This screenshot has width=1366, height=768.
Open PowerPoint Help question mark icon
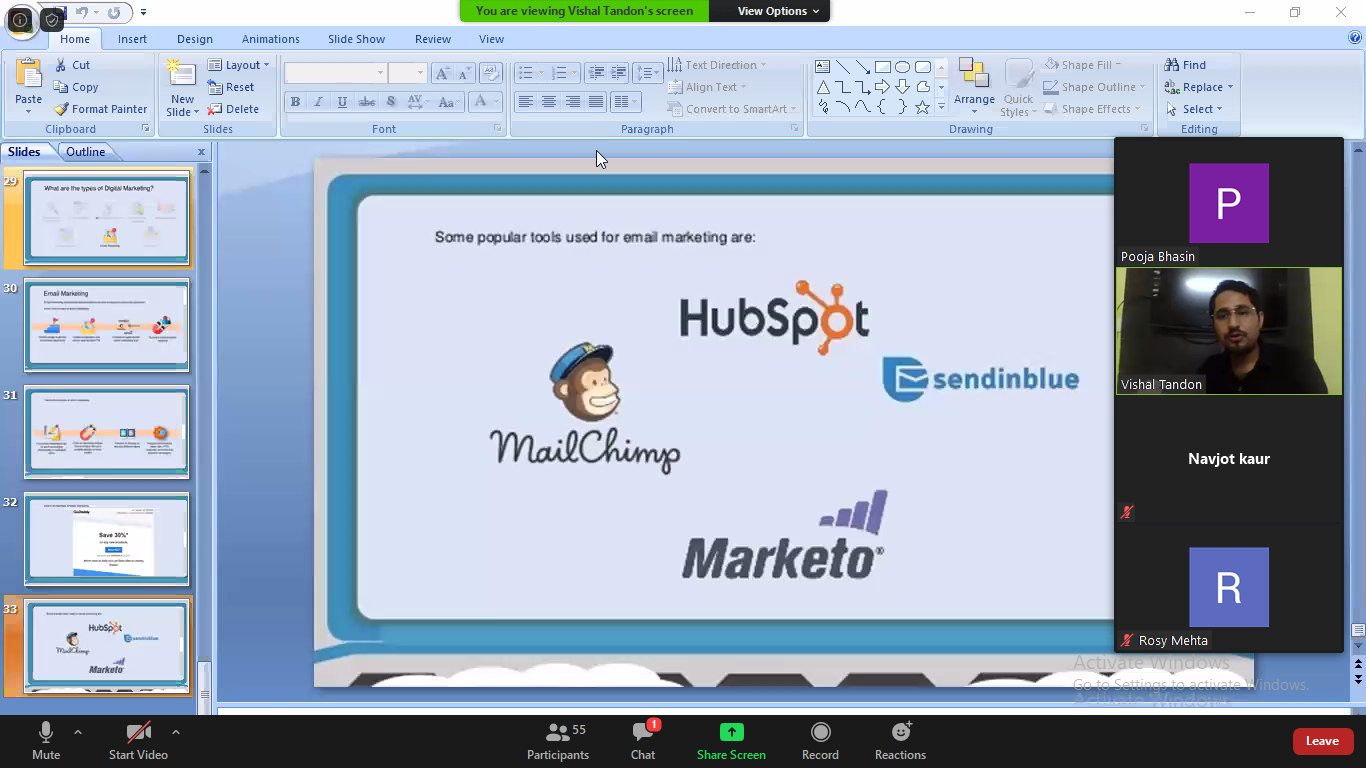(x=1355, y=38)
